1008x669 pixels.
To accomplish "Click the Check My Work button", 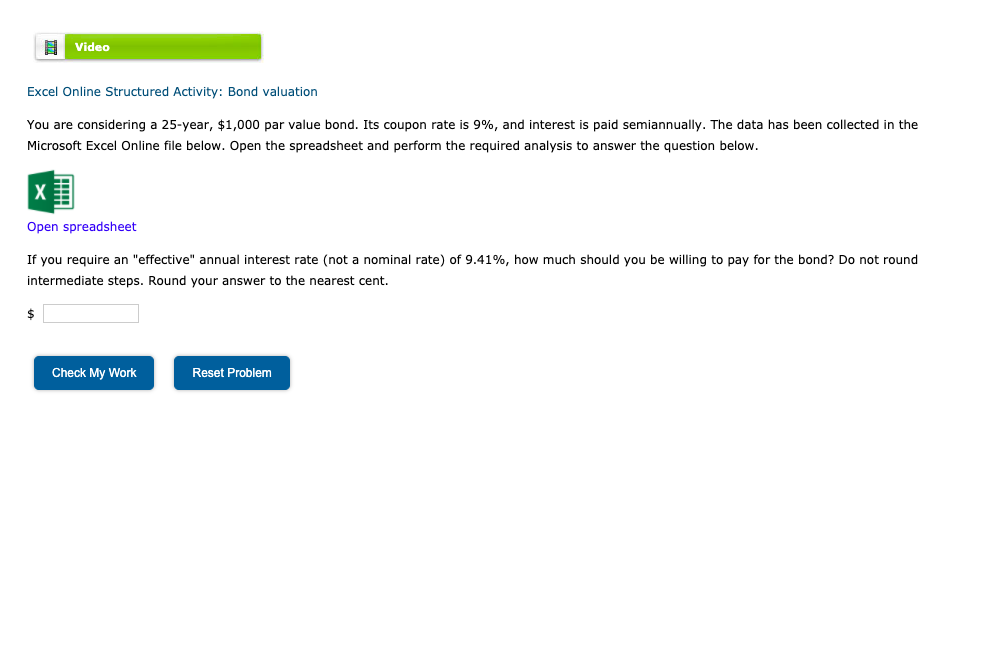I will tap(93, 372).
